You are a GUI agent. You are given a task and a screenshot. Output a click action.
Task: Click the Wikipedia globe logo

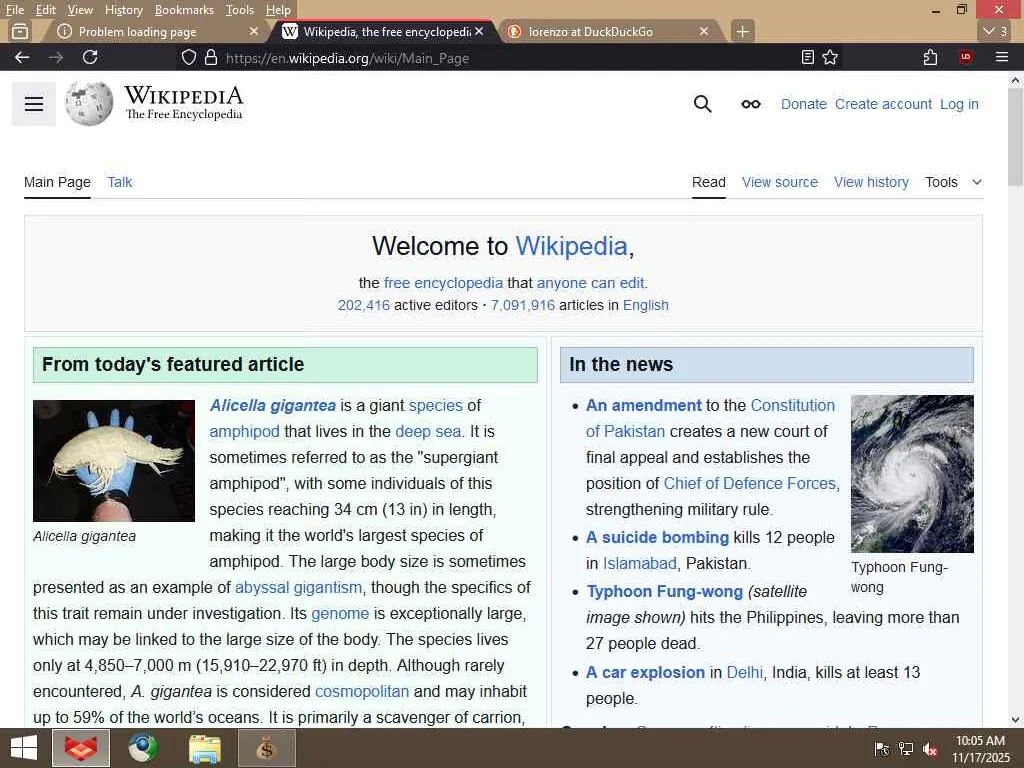click(89, 104)
